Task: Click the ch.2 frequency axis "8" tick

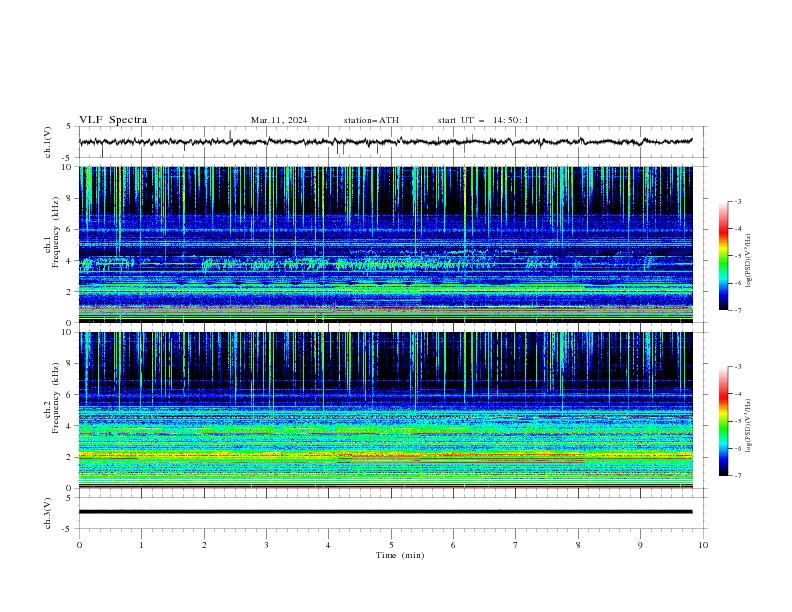Action: tap(70, 364)
